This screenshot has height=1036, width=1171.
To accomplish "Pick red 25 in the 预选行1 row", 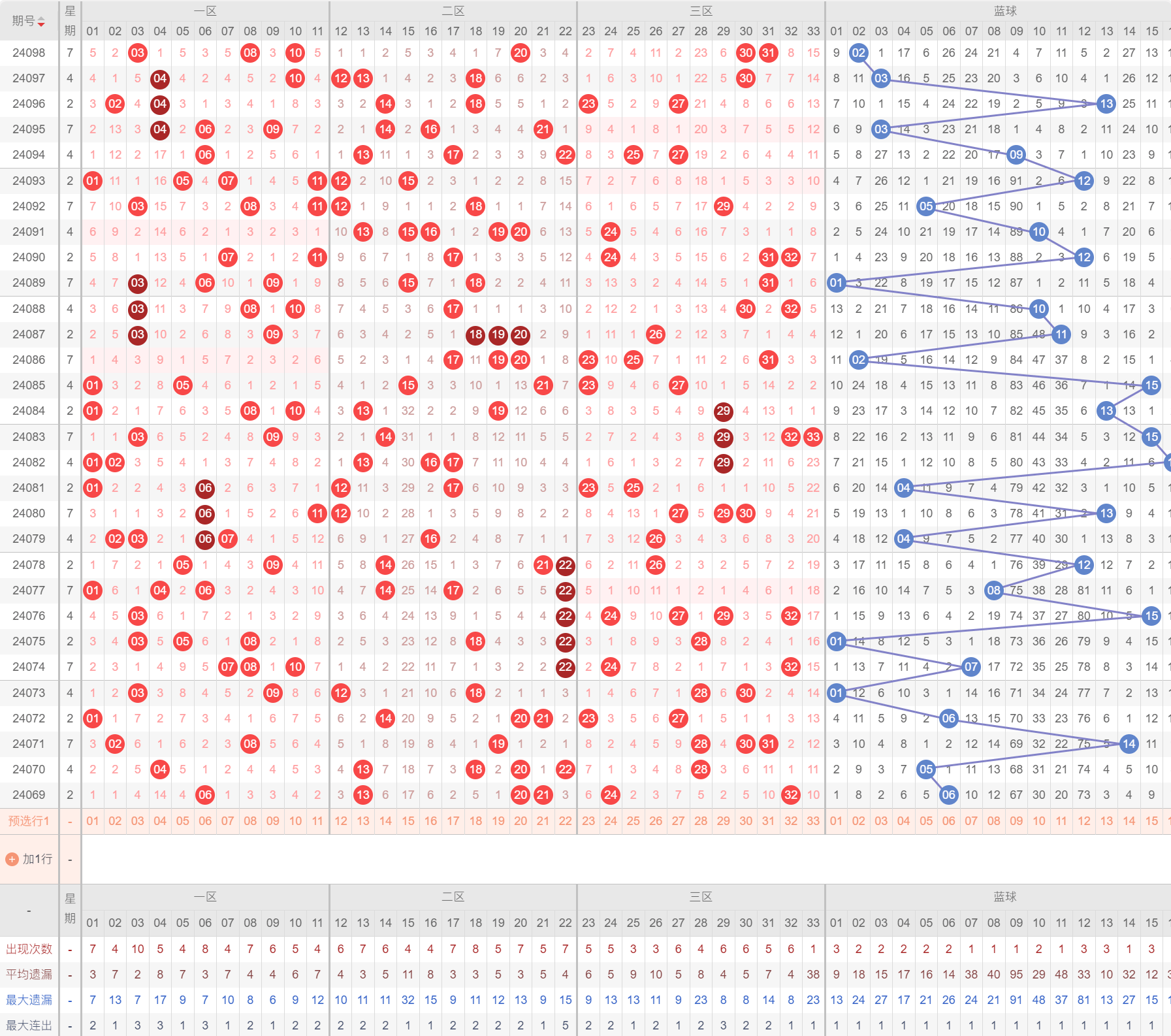I will click(633, 821).
